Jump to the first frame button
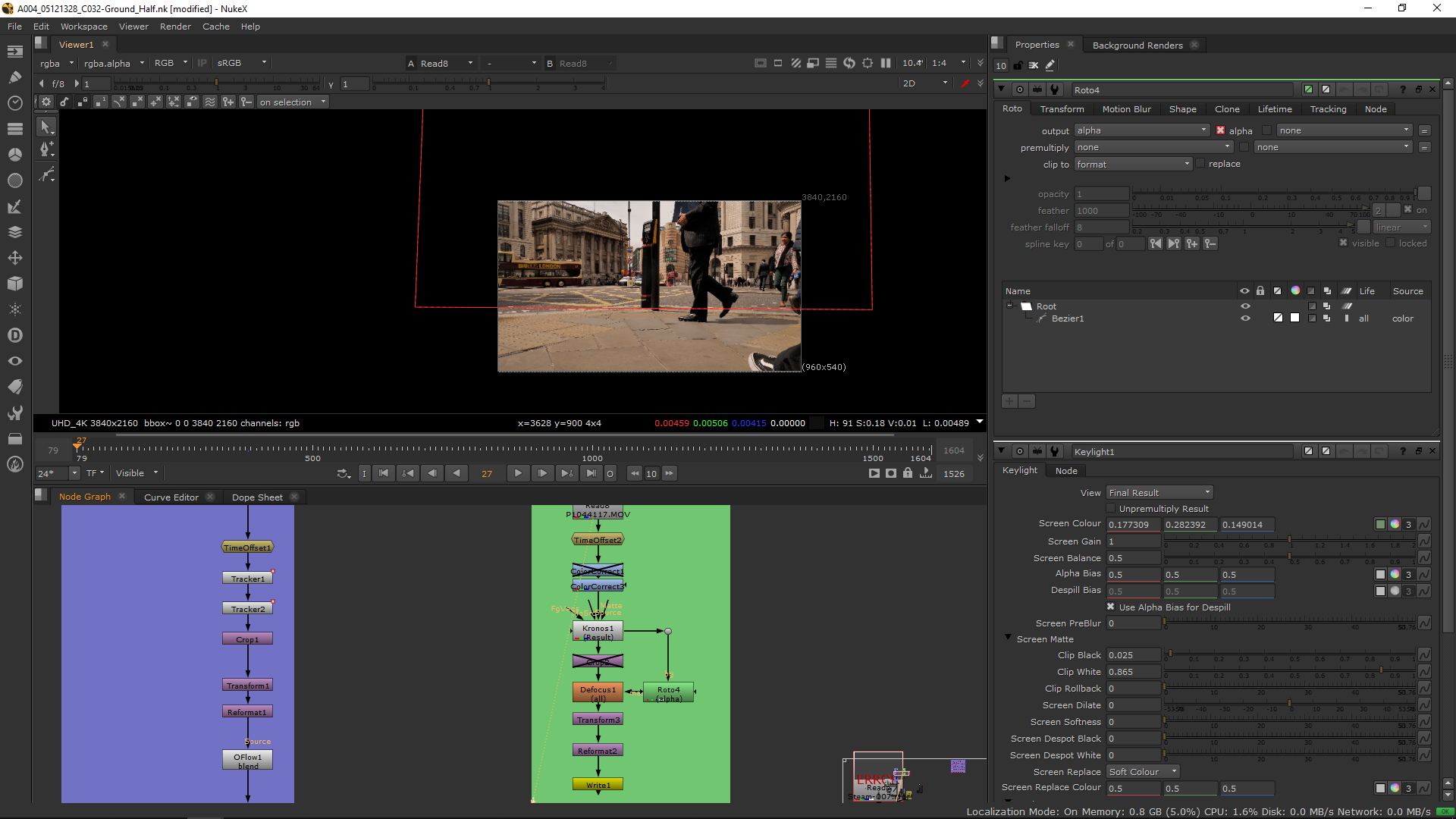 pyautogui.click(x=384, y=473)
